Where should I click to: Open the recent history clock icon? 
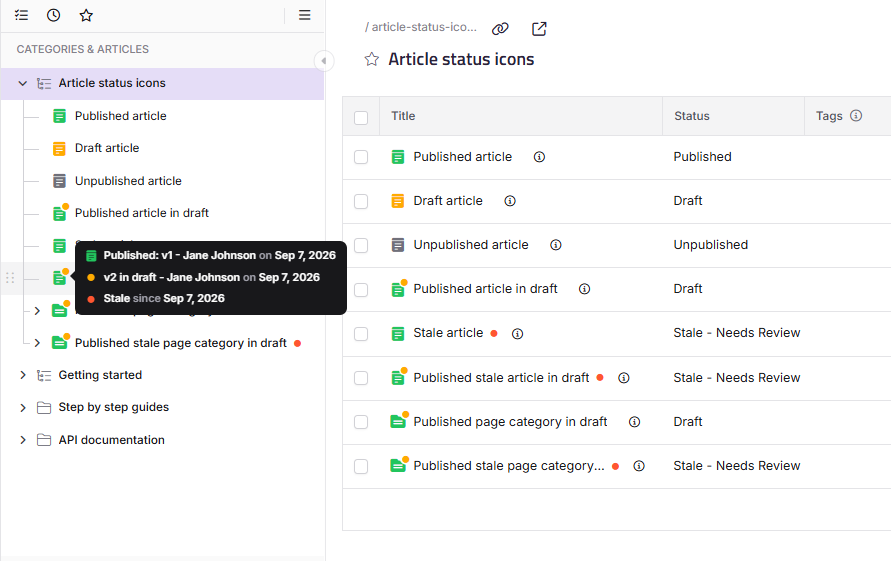53,15
